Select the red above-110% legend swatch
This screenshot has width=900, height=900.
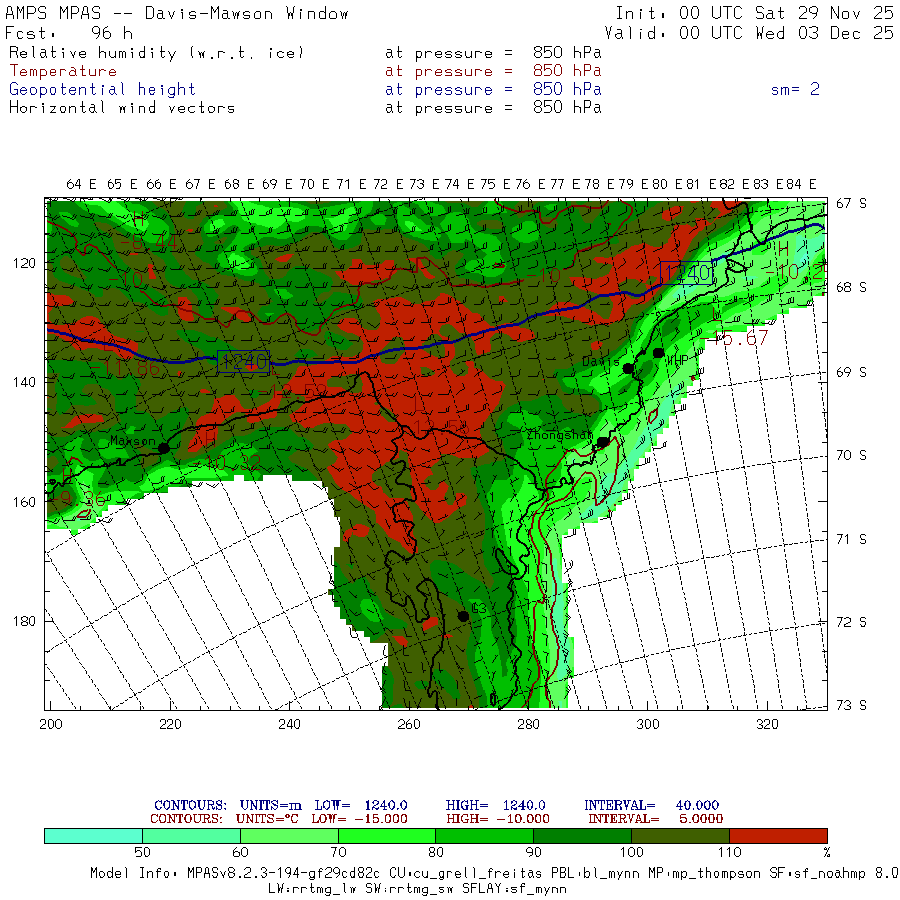click(778, 836)
